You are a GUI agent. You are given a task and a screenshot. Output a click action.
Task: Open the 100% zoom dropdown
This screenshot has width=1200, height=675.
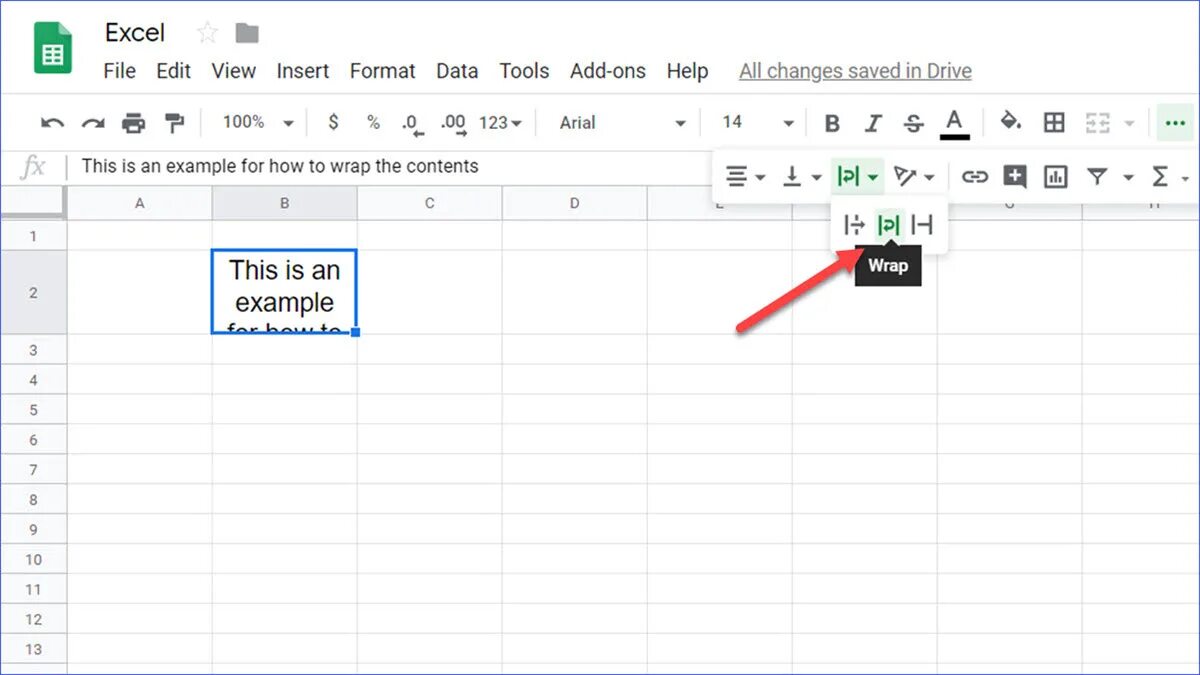[258, 122]
